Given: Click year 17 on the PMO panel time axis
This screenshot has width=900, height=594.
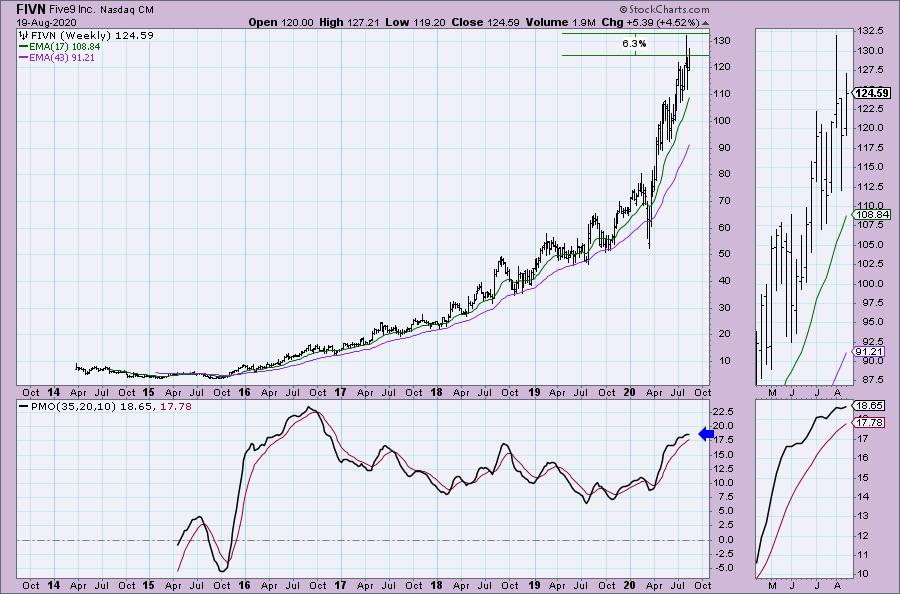Looking at the screenshot, I should [340, 586].
